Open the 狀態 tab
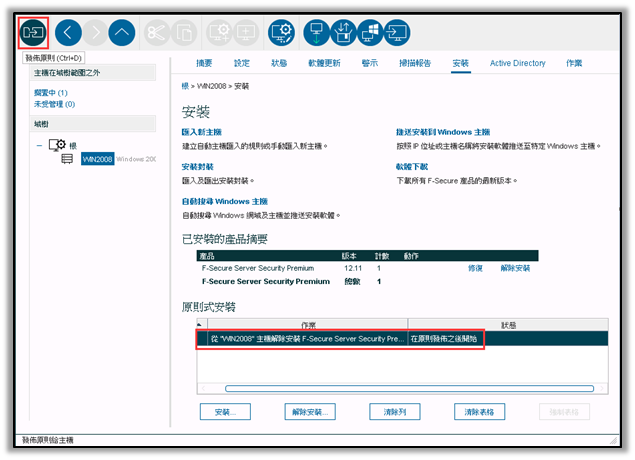 tap(279, 63)
